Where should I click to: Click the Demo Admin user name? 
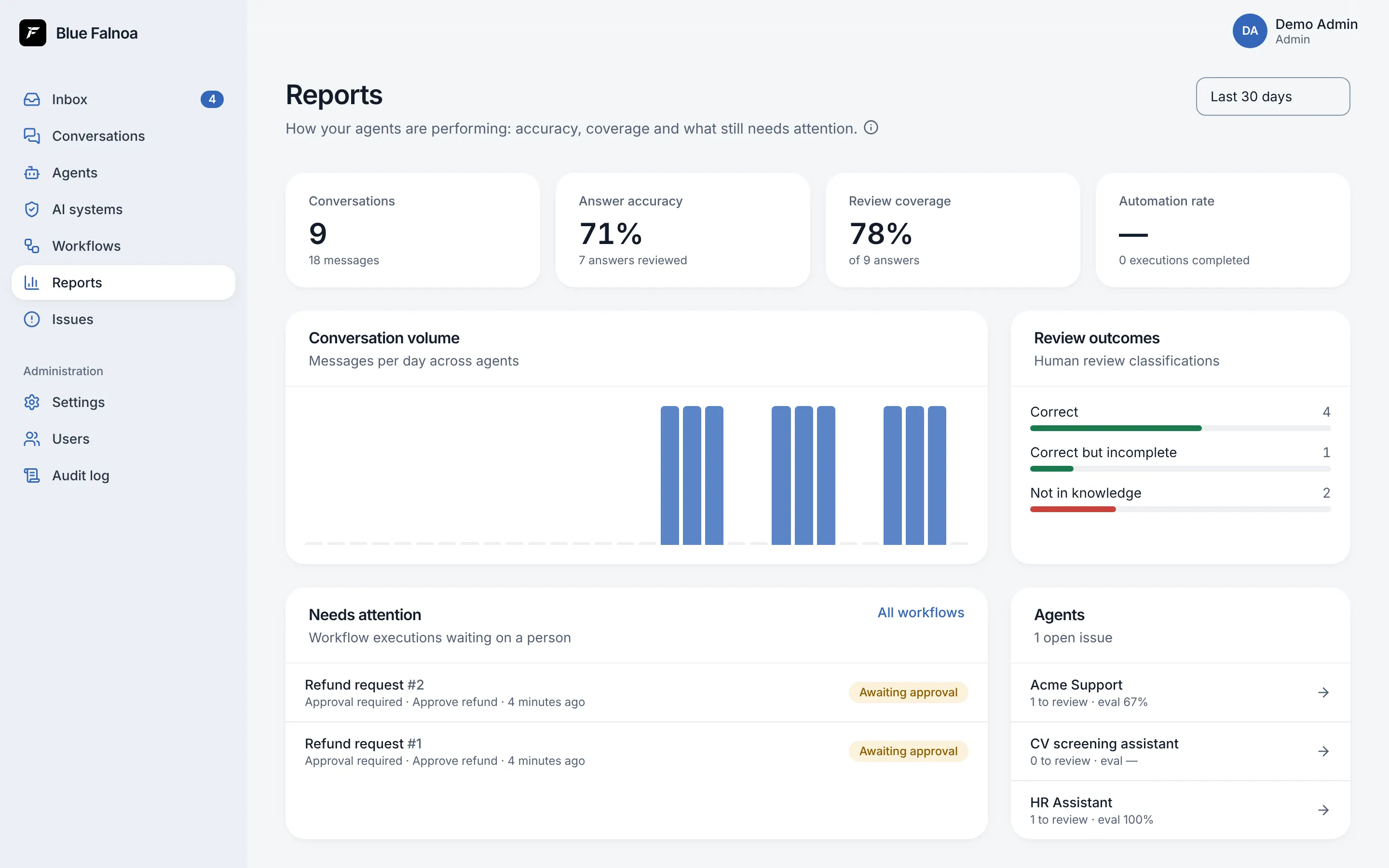(1316, 24)
